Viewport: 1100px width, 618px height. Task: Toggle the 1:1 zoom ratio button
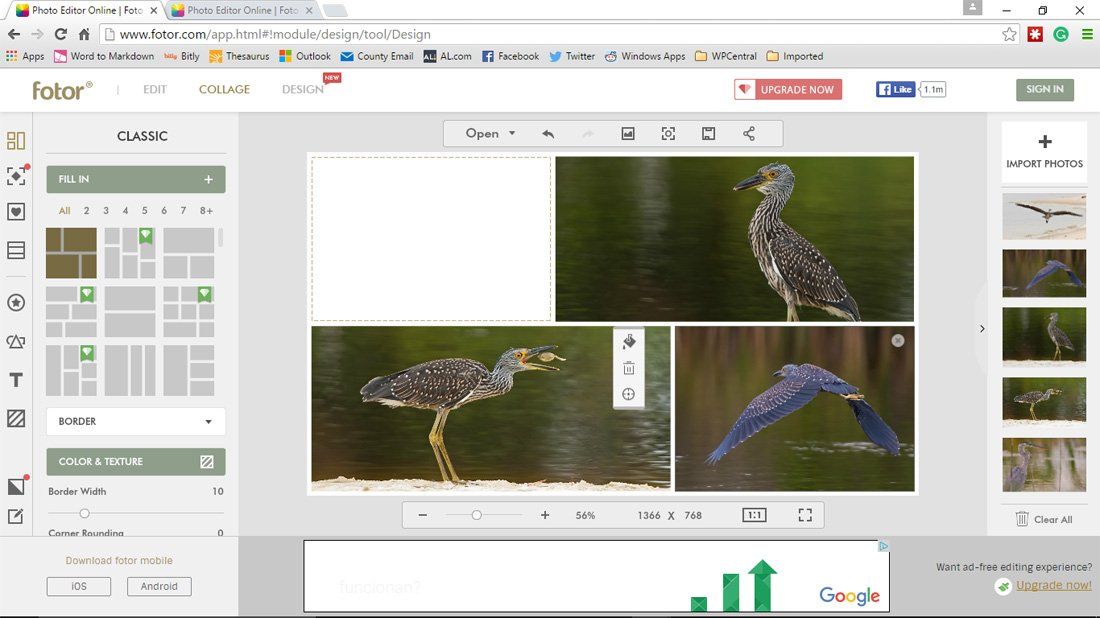pyautogui.click(x=754, y=514)
